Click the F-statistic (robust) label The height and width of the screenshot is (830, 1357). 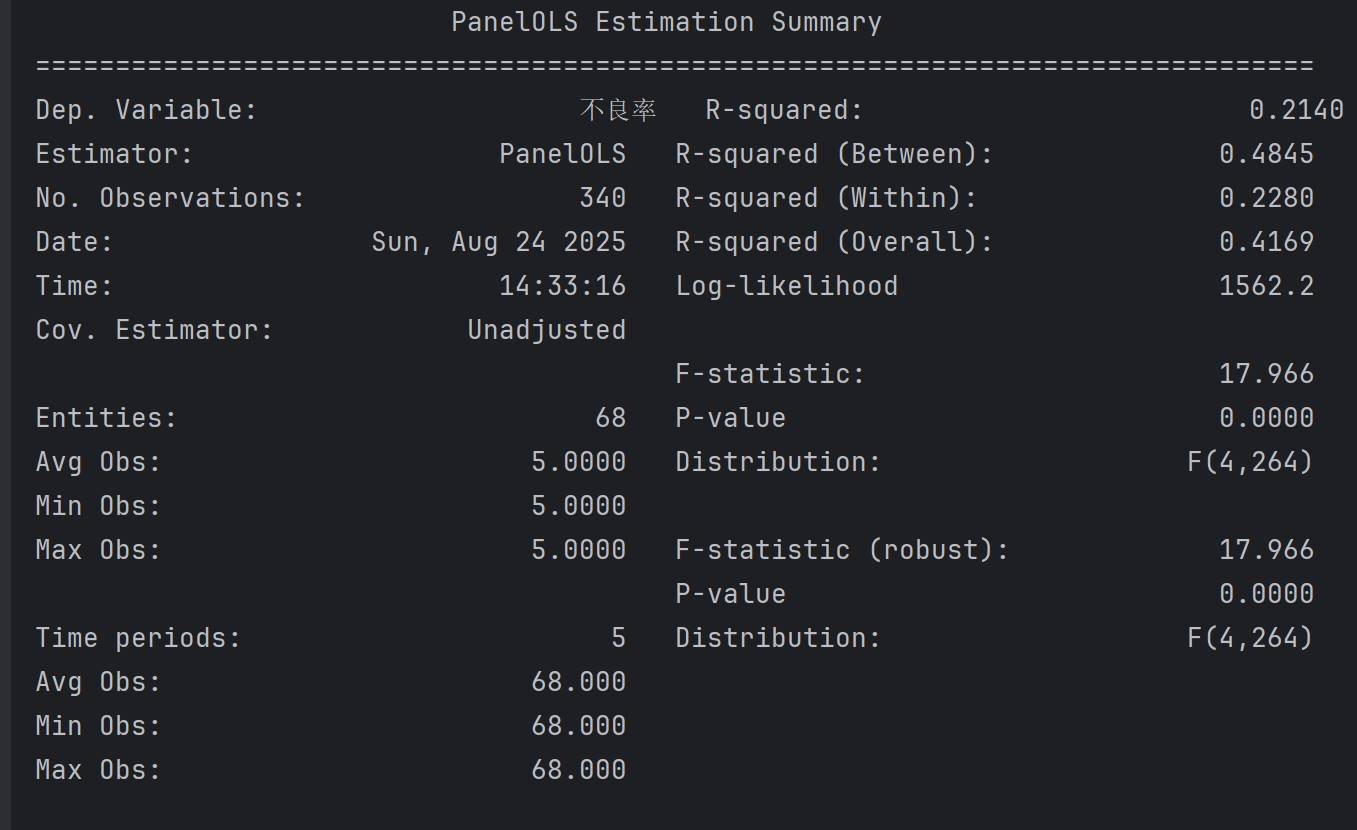842,550
